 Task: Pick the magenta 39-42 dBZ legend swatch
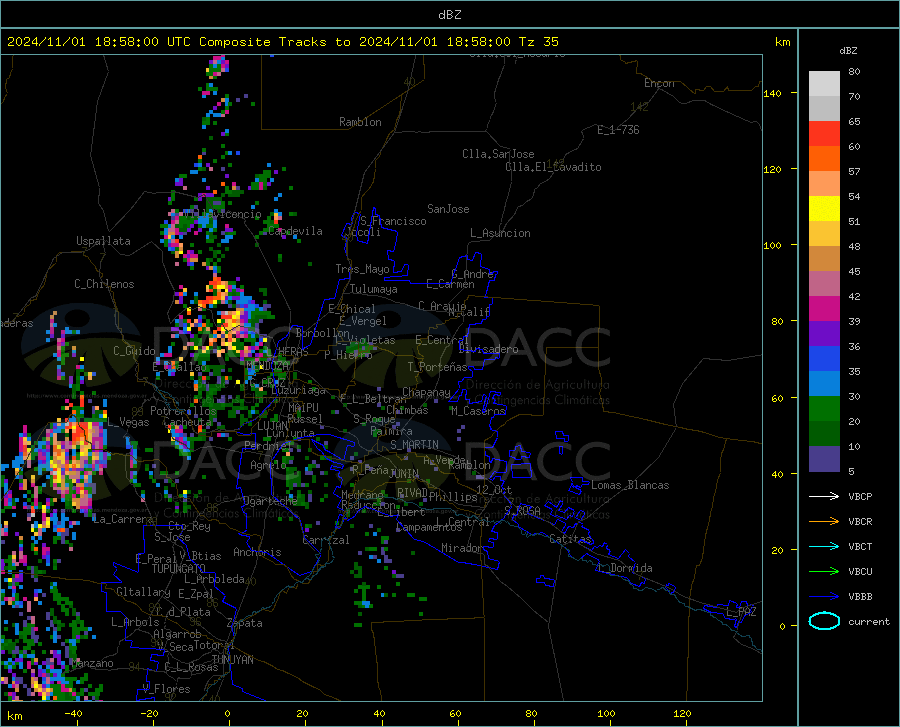(x=824, y=309)
